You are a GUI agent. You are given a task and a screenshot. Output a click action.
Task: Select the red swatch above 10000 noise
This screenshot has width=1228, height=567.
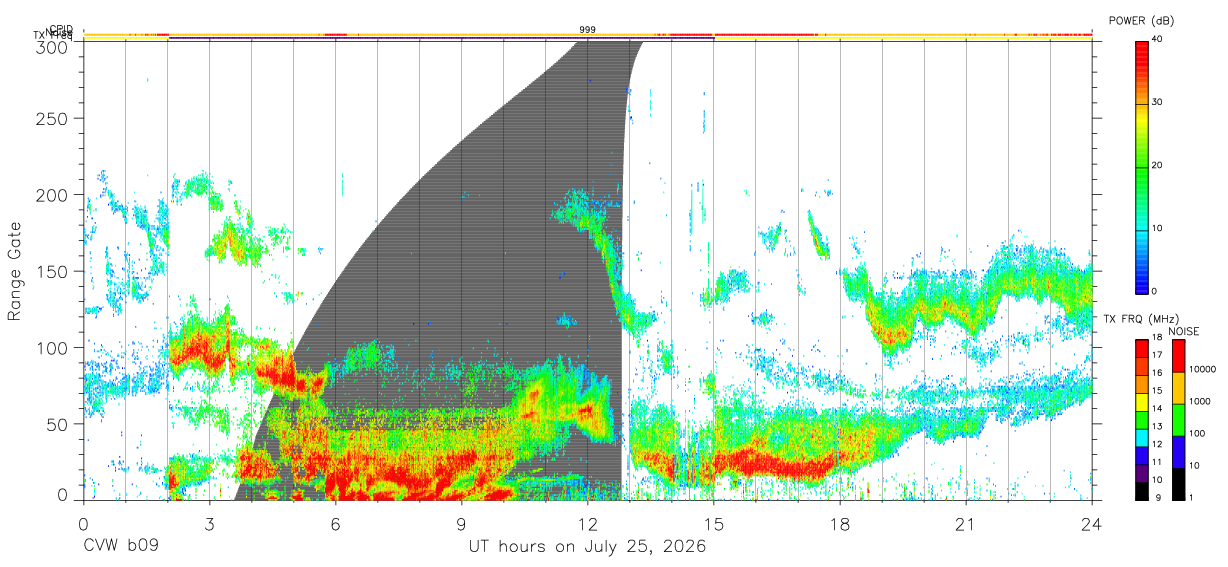coord(1179,356)
